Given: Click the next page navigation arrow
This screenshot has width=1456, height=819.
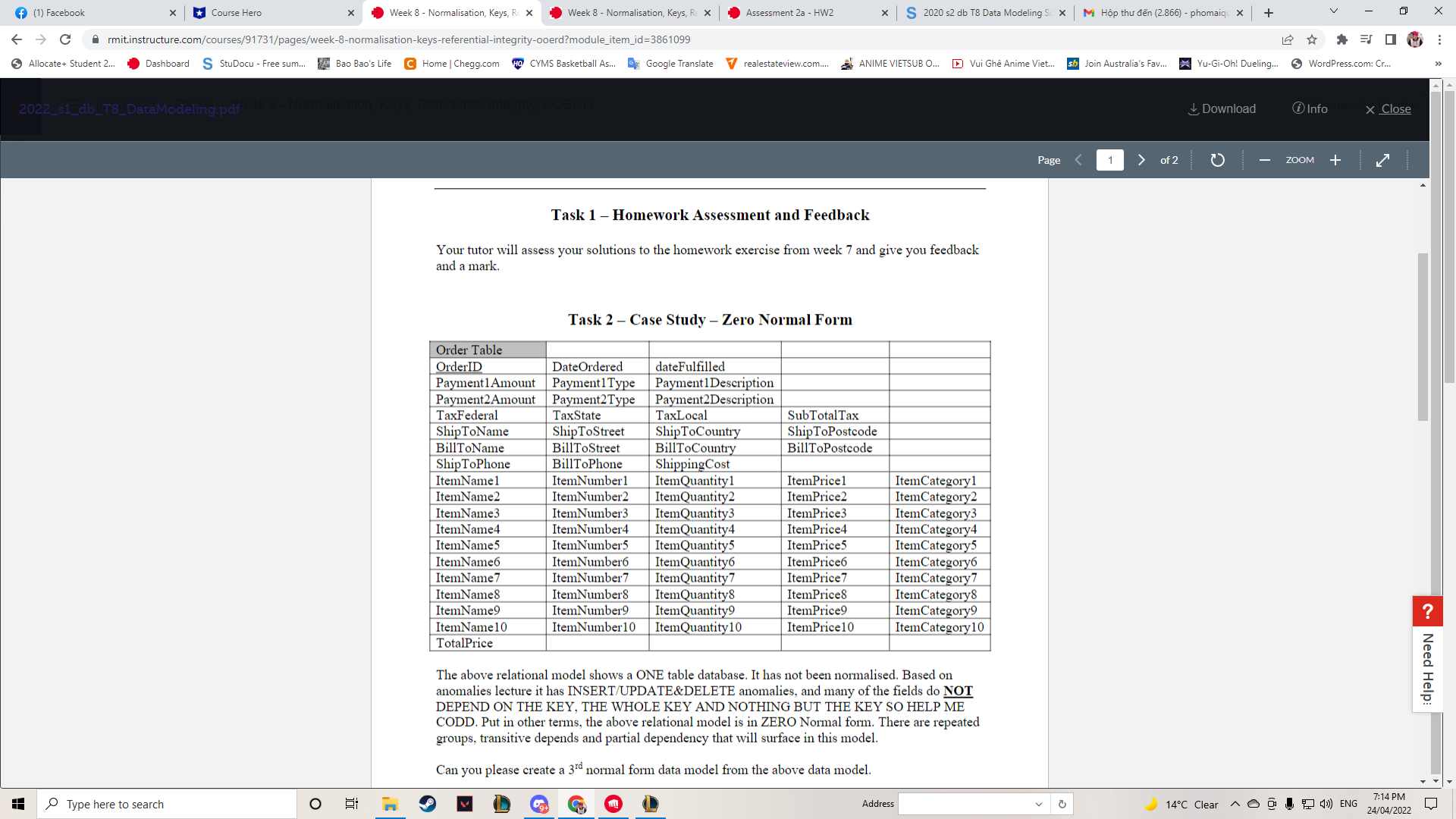Looking at the screenshot, I should point(1141,160).
